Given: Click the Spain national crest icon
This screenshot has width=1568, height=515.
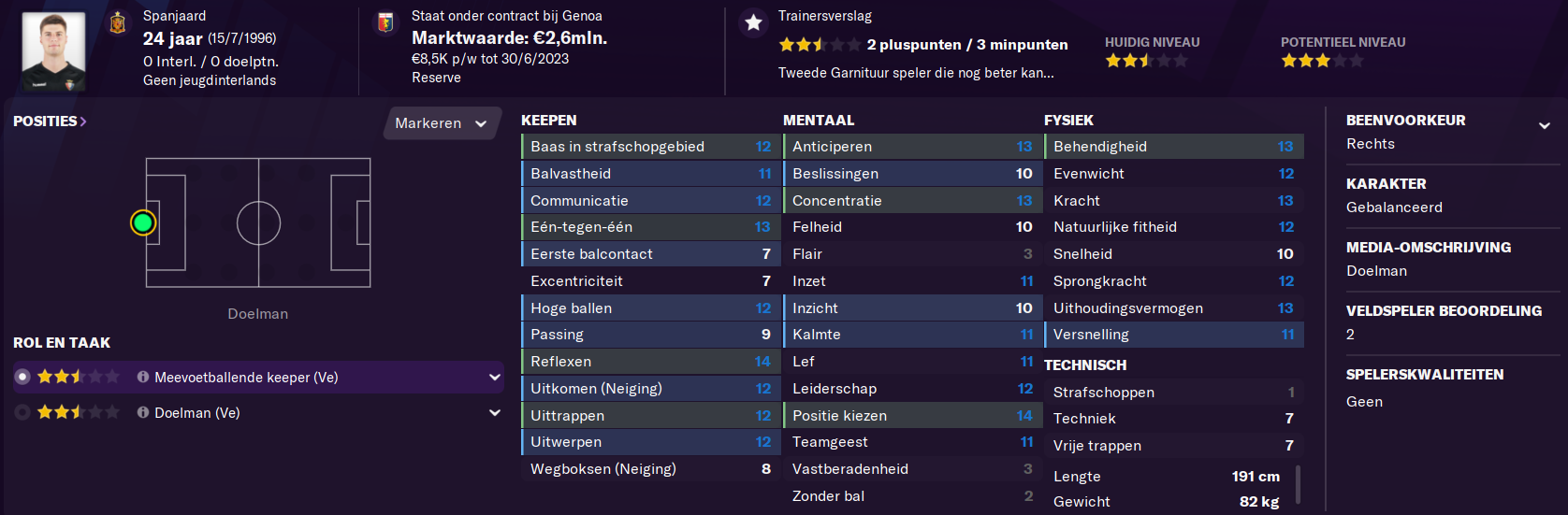Looking at the screenshot, I should pyautogui.click(x=118, y=22).
